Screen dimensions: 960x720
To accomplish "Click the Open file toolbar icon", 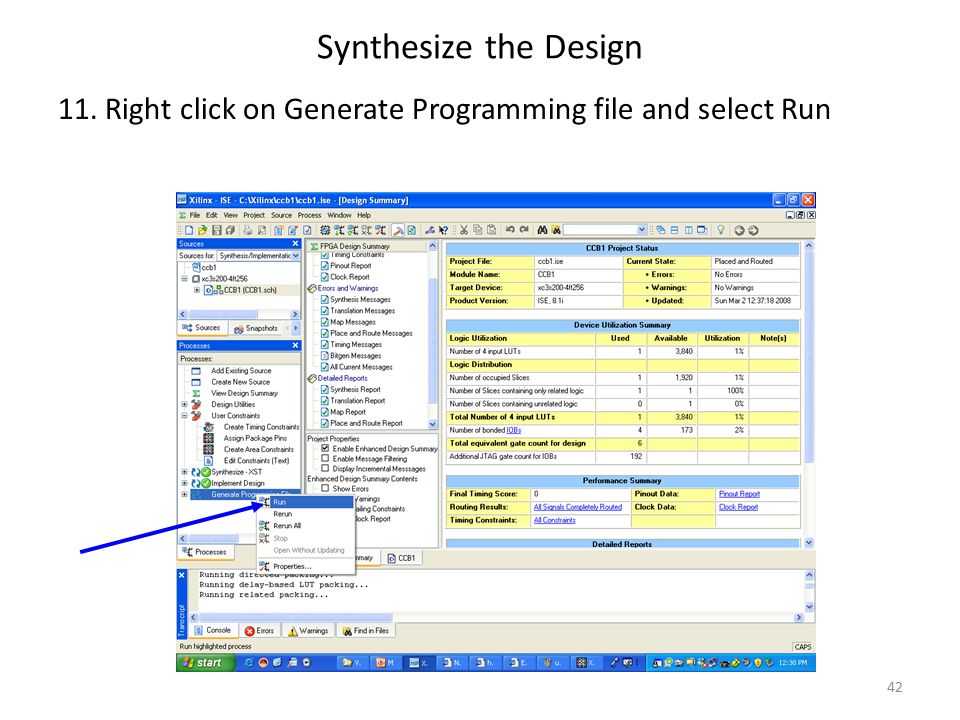I will coord(203,230).
